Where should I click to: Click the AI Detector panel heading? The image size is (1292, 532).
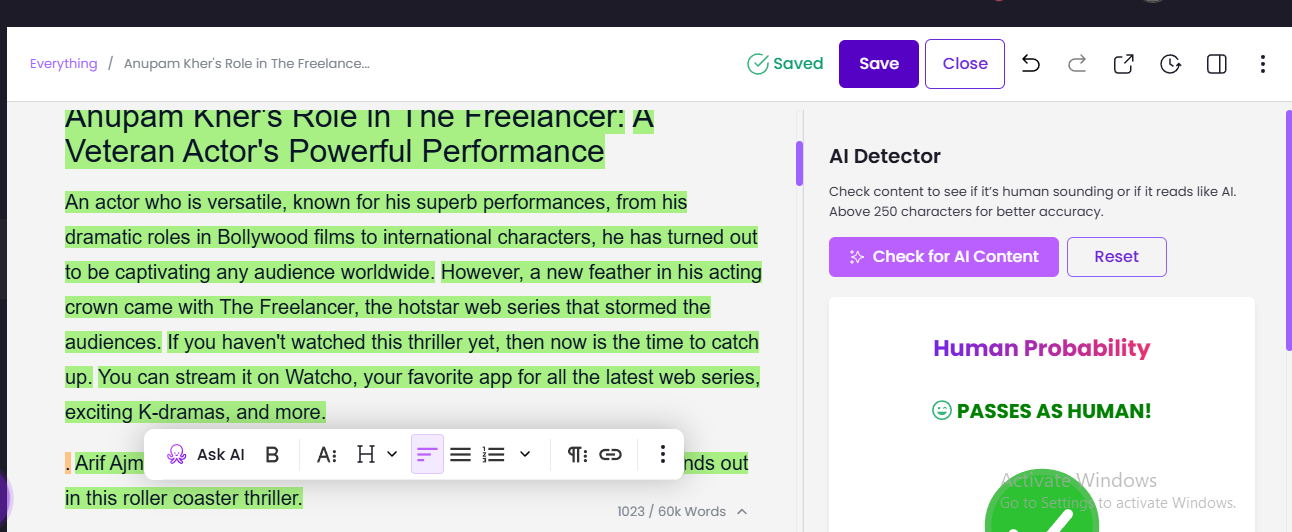point(885,156)
